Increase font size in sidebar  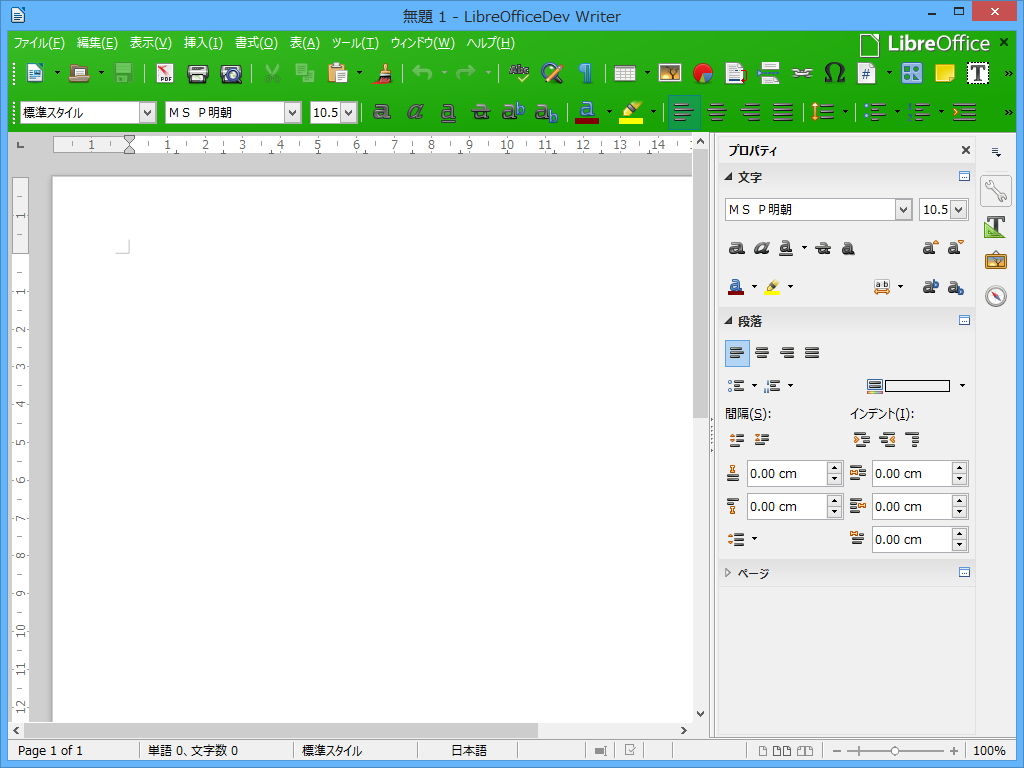point(930,248)
